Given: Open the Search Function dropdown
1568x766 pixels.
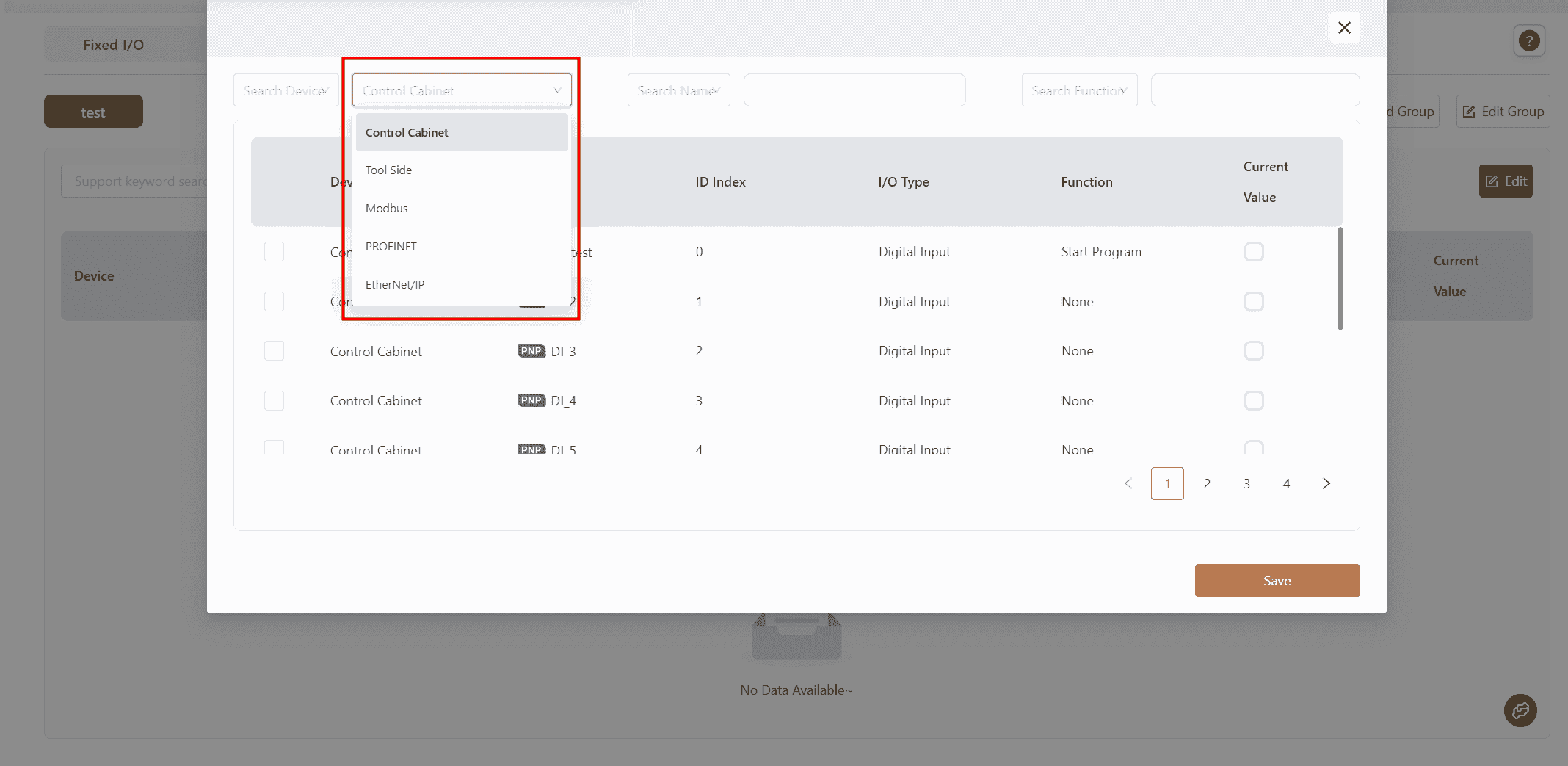Looking at the screenshot, I should point(1079,90).
